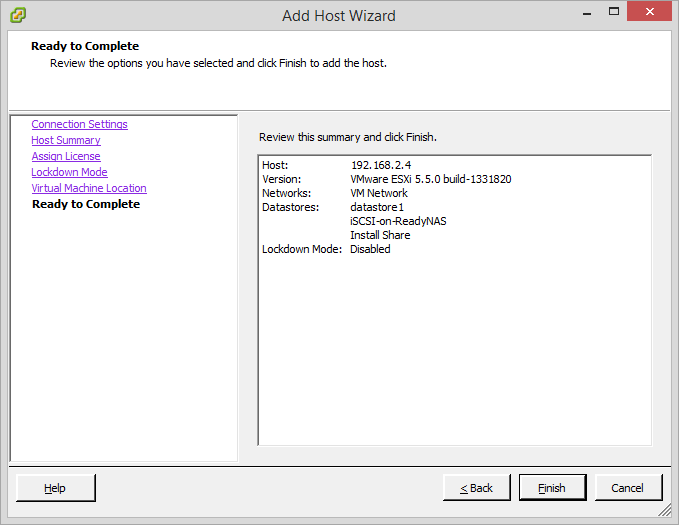Click the iSCSI-on-ReadyNAS datastore entry
The height and width of the screenshot is (525, 679).
coord(398,221)
